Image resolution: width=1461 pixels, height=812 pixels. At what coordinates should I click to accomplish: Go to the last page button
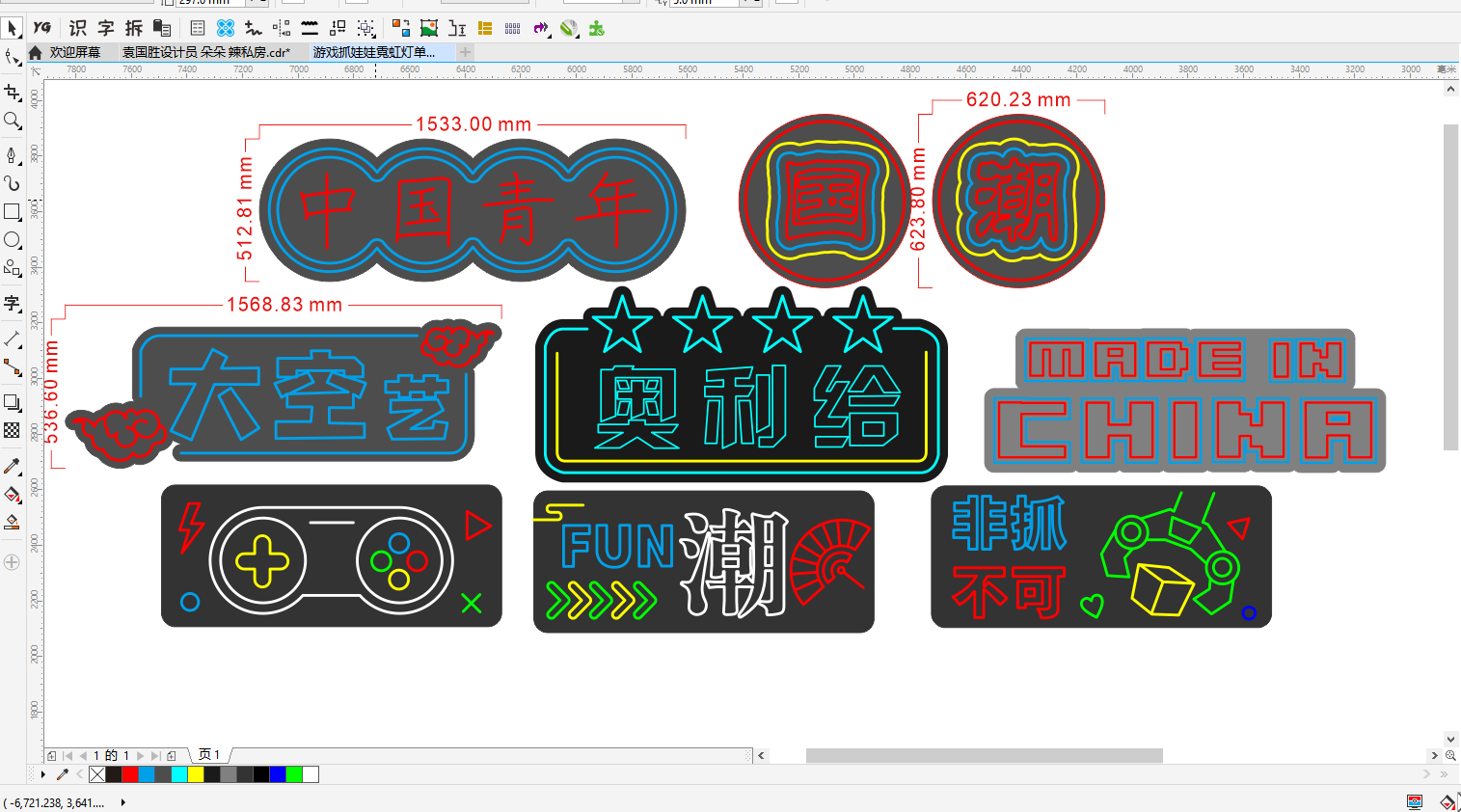(155, 755)
